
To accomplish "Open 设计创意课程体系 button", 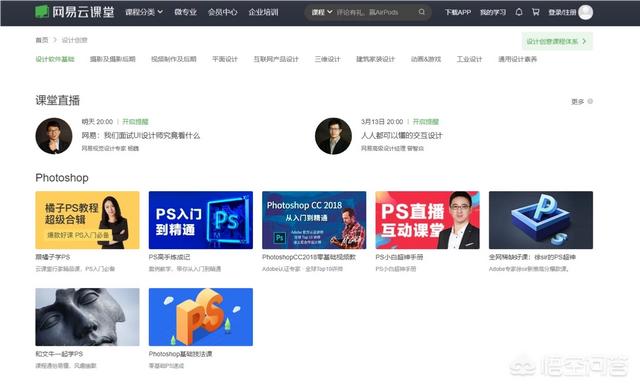I will tap(557, 41).
